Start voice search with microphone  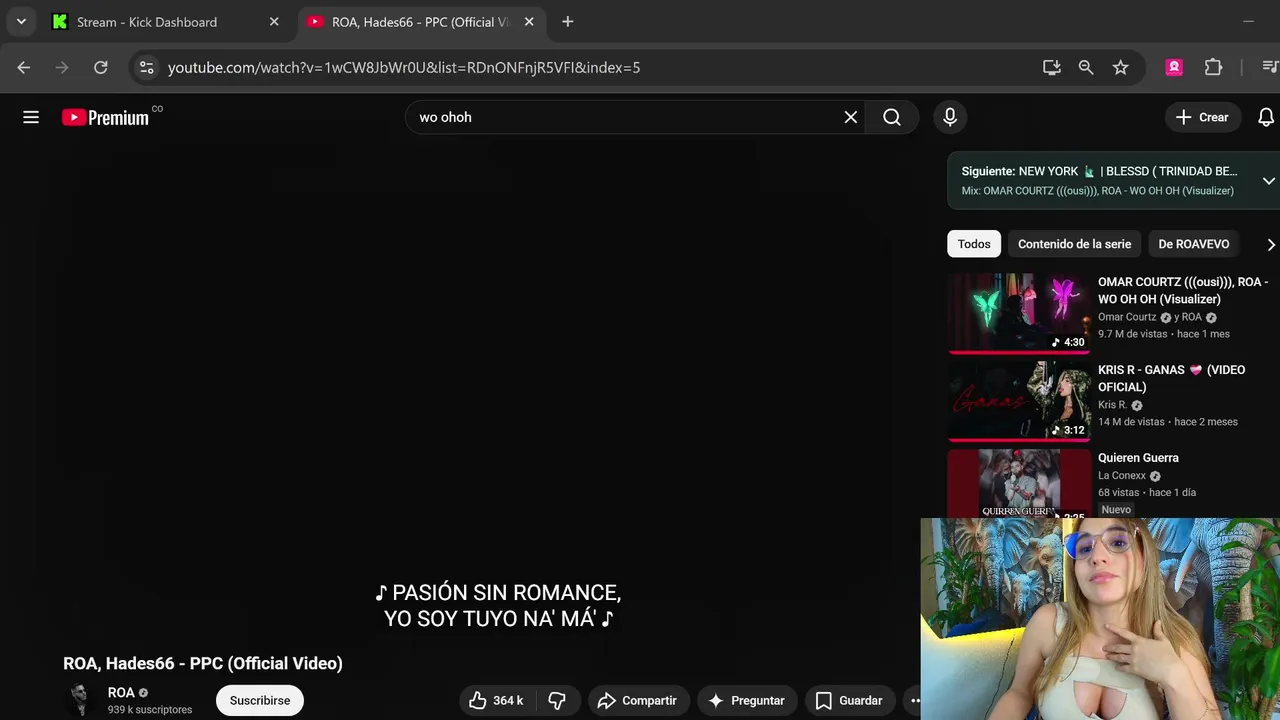(950, 117)
